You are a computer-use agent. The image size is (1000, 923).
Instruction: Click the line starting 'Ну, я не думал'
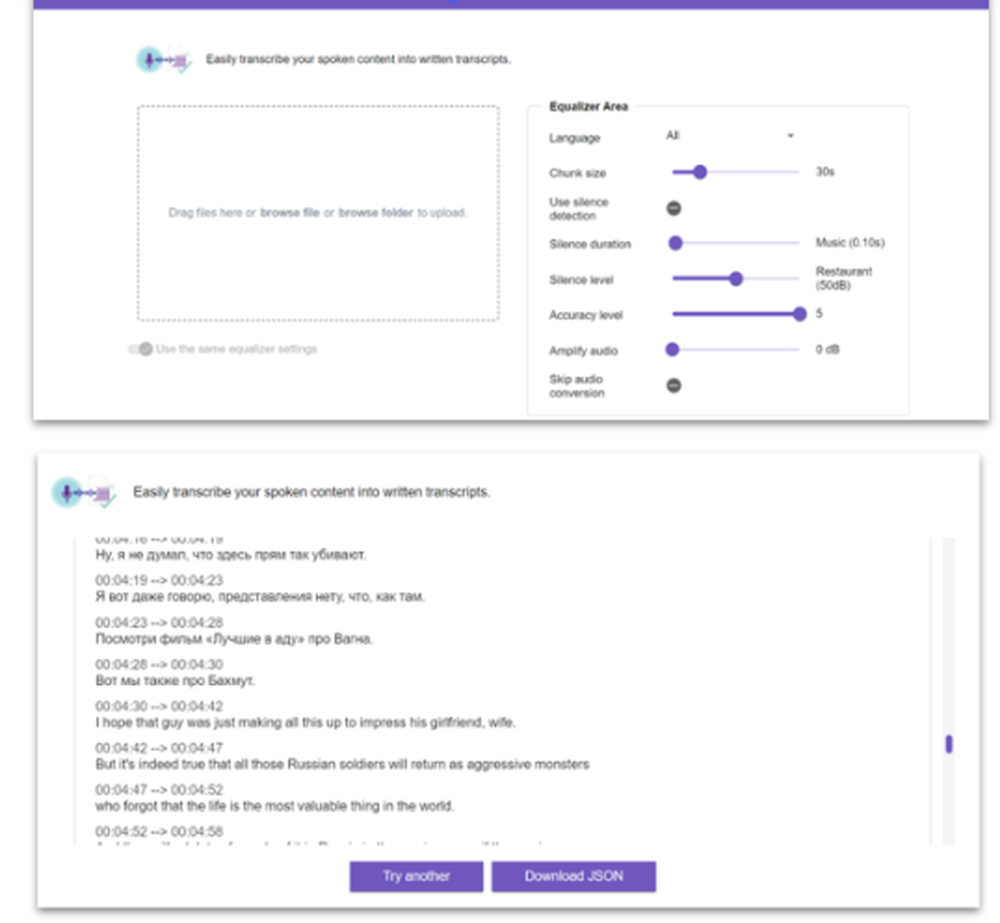click(231, 555)
